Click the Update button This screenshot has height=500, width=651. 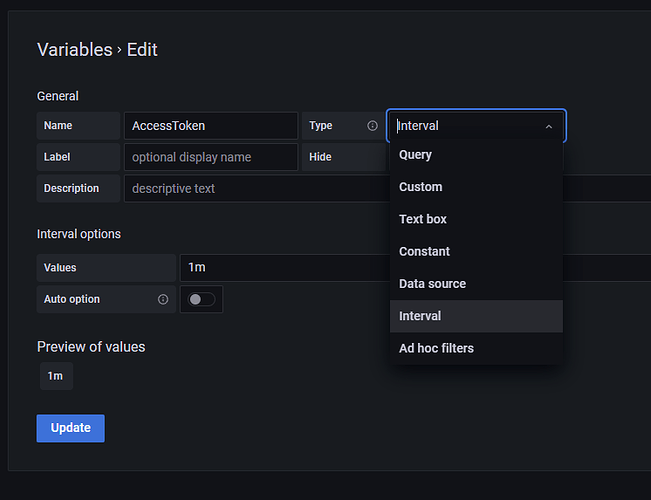(x=70, y=428)
